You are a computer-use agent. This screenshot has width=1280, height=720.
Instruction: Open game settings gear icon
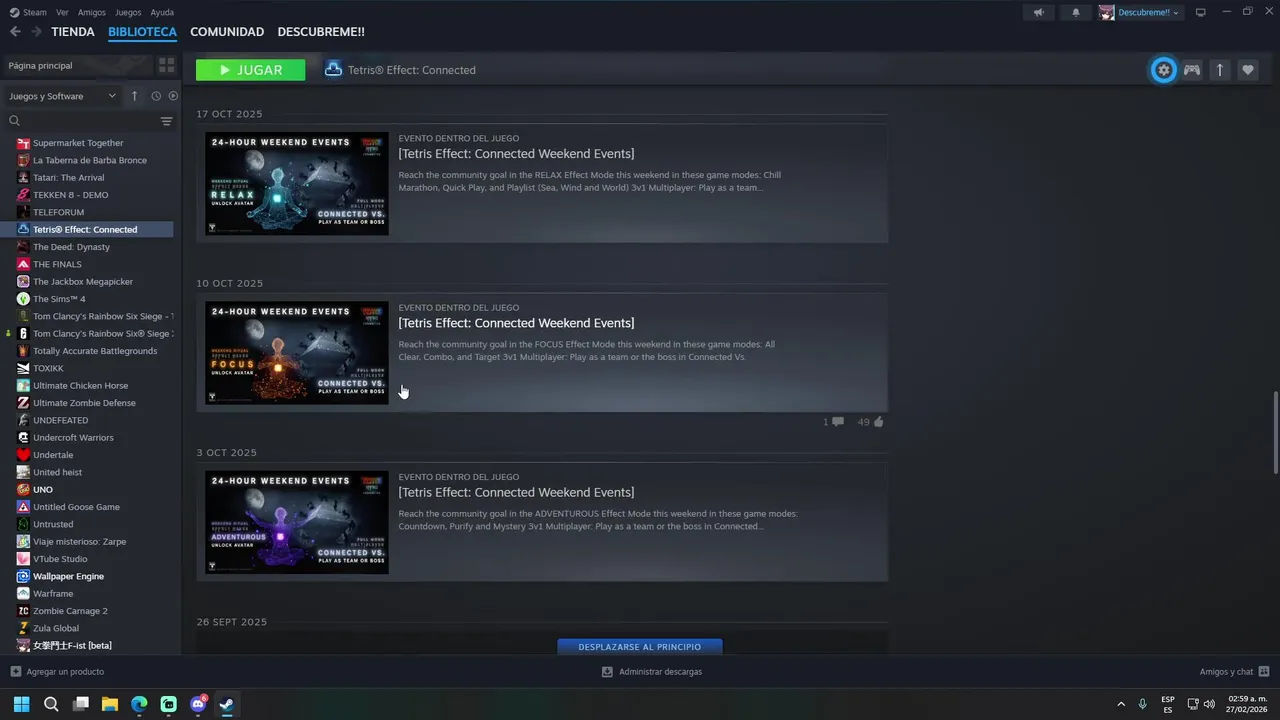[x=1163, y=70]
